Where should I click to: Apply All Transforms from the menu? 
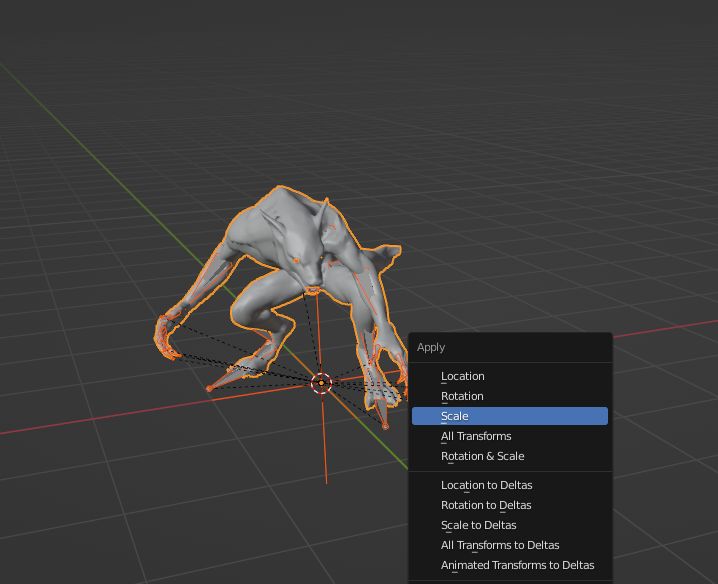(x=510, y=436)
